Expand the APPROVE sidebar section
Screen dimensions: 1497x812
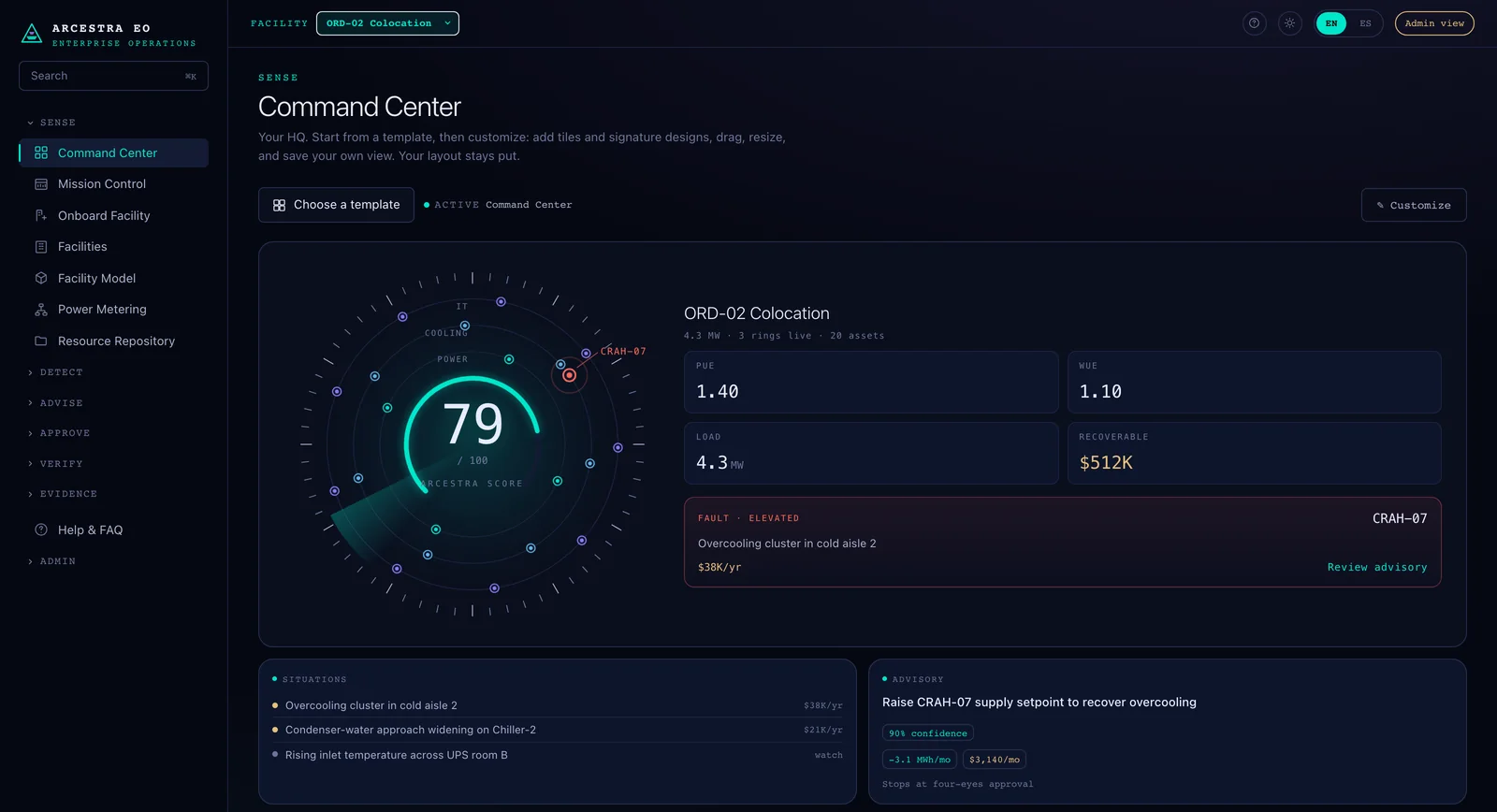(x=59, y=433)
